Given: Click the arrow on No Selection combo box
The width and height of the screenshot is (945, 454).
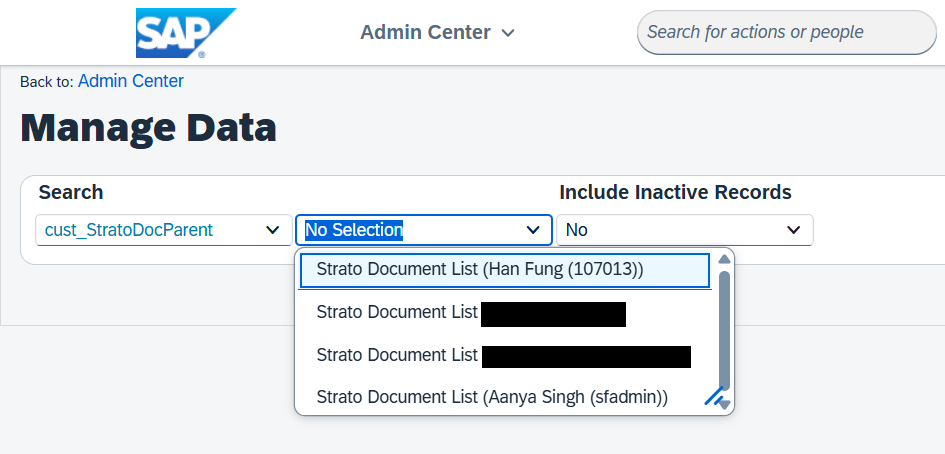Looking at the screenshot, I should [x=533, y=230].
